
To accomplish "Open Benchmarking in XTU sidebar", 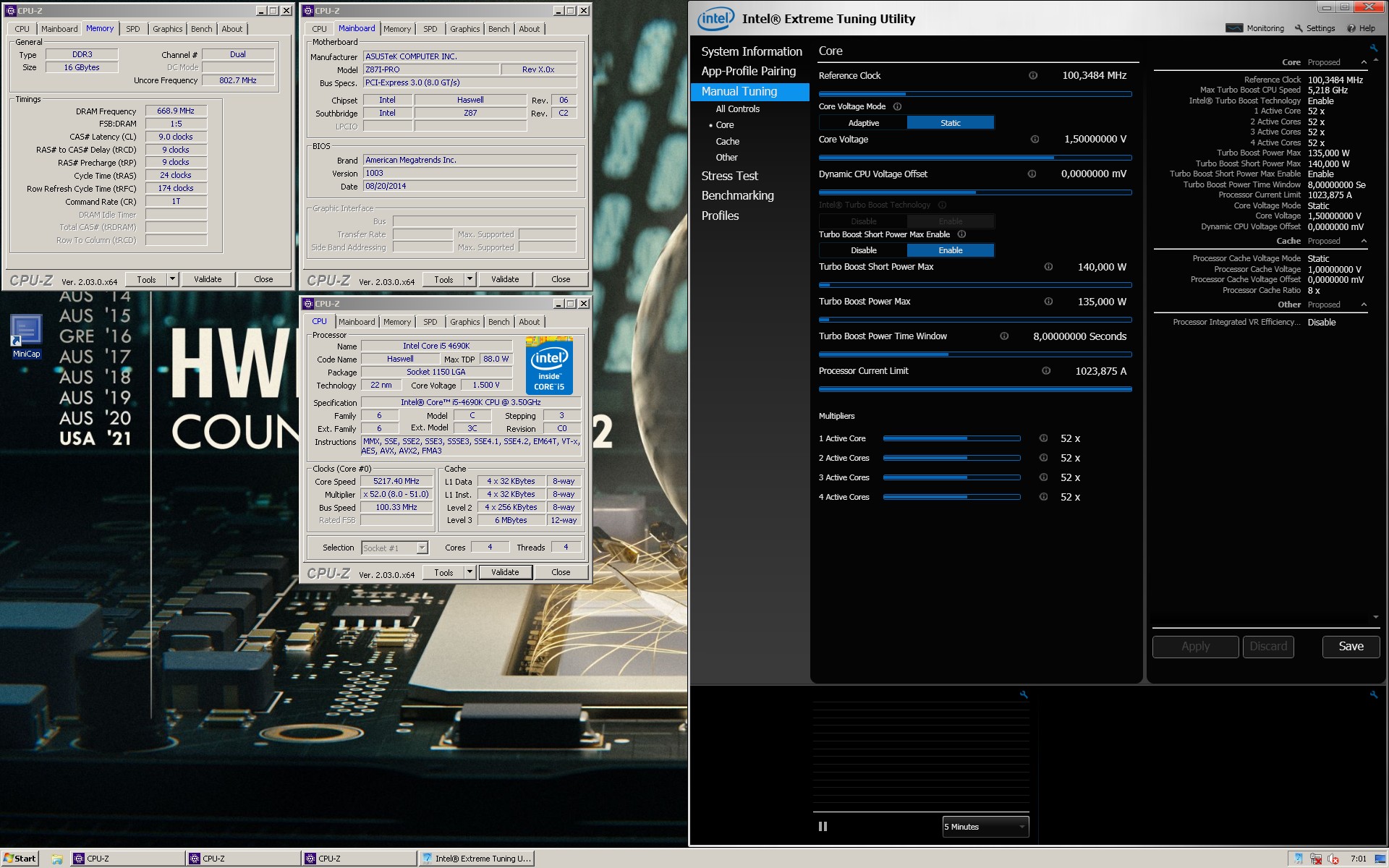I will point(737,195).
